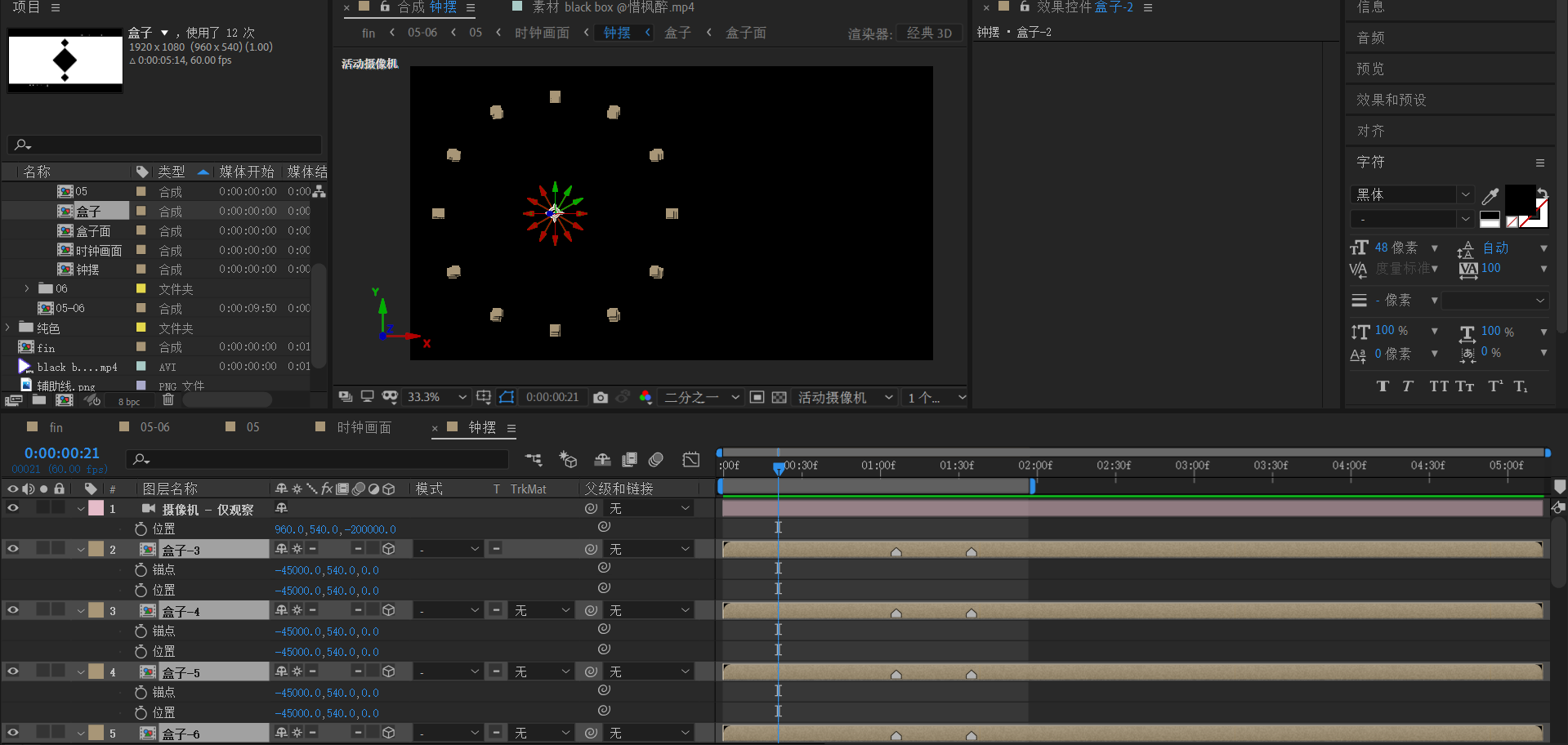Hide the 盒子-4 layer

pos(13,610)
